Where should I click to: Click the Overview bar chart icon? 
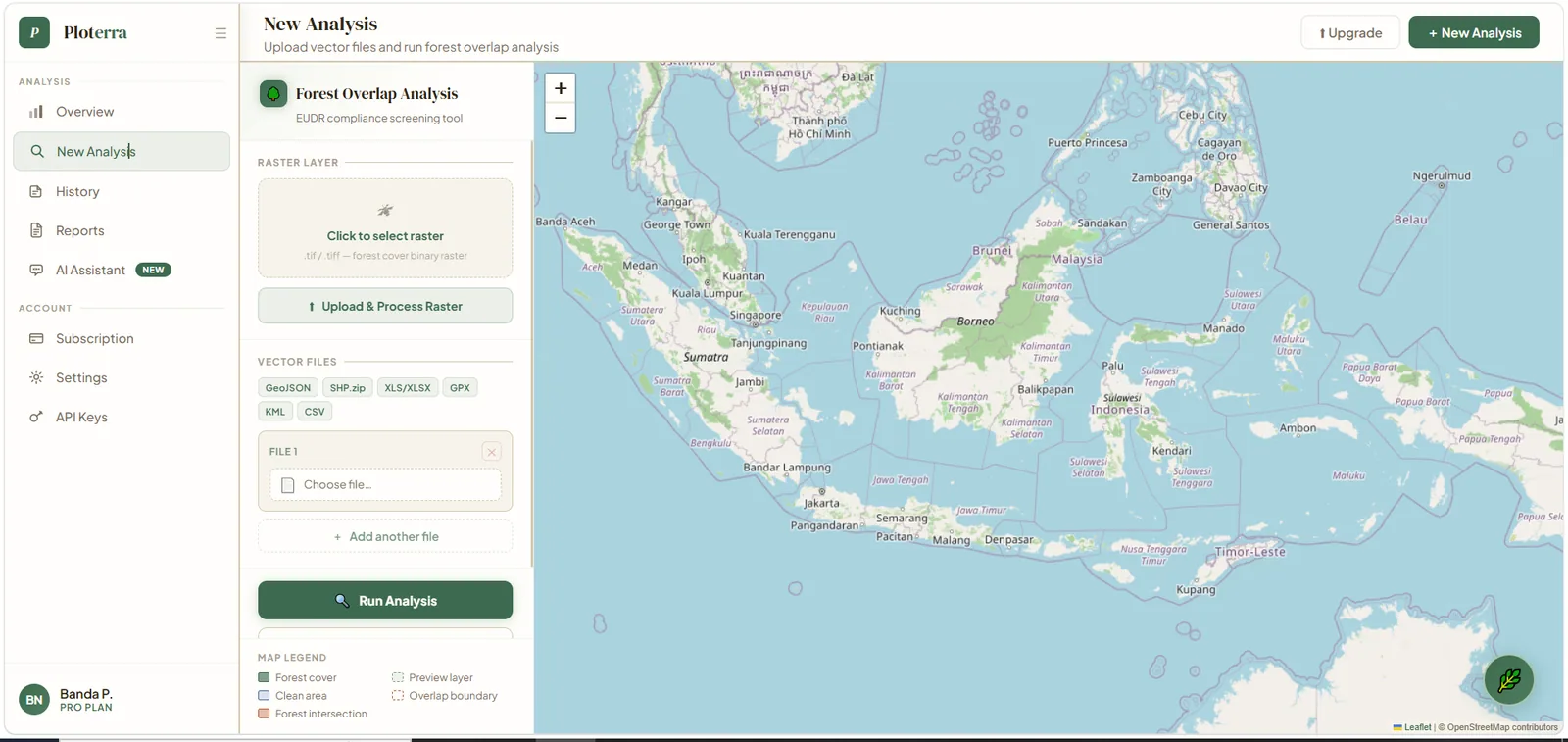point(36,112)
